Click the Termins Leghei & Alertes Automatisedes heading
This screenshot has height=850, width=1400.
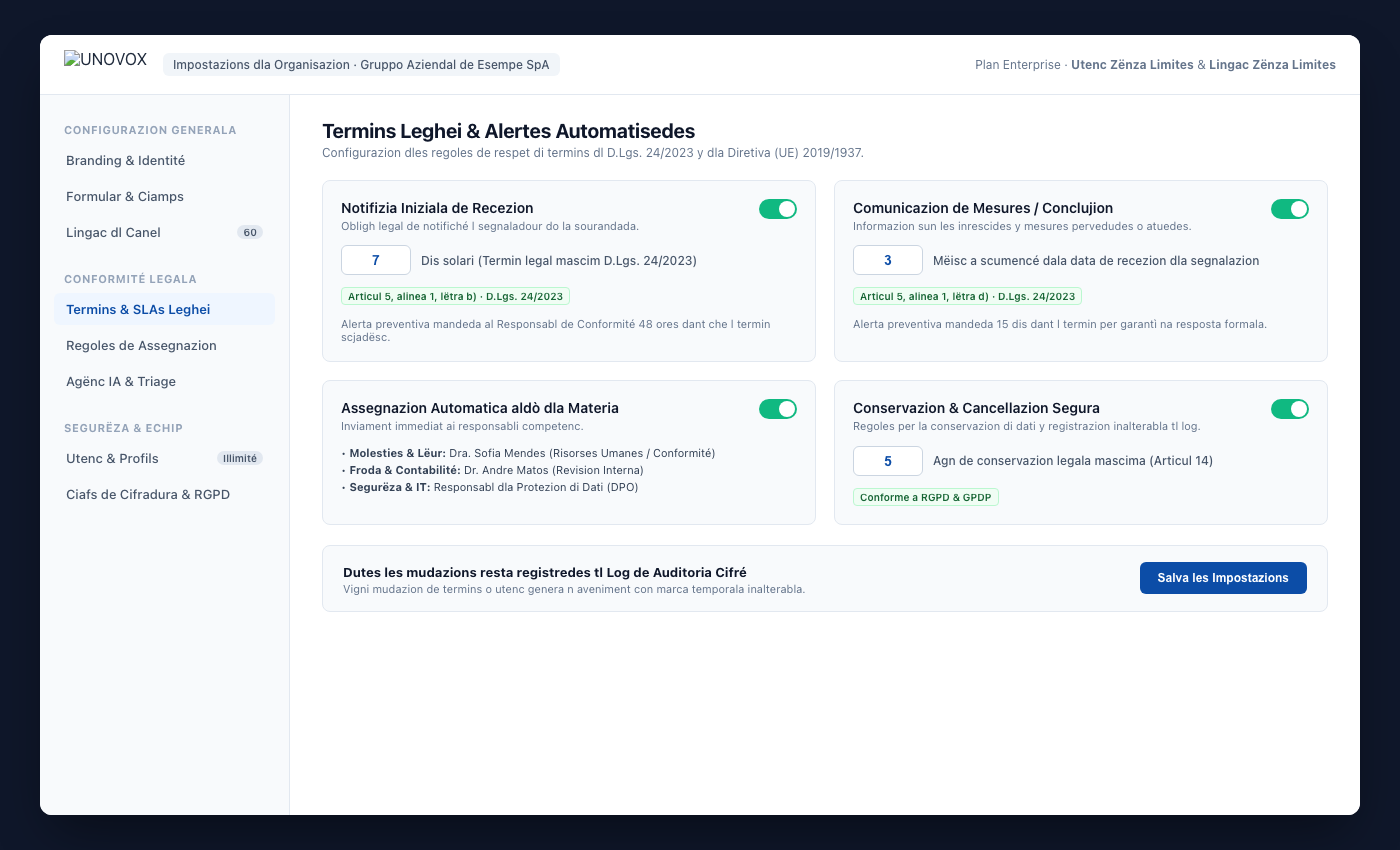(x=508, y=131)
